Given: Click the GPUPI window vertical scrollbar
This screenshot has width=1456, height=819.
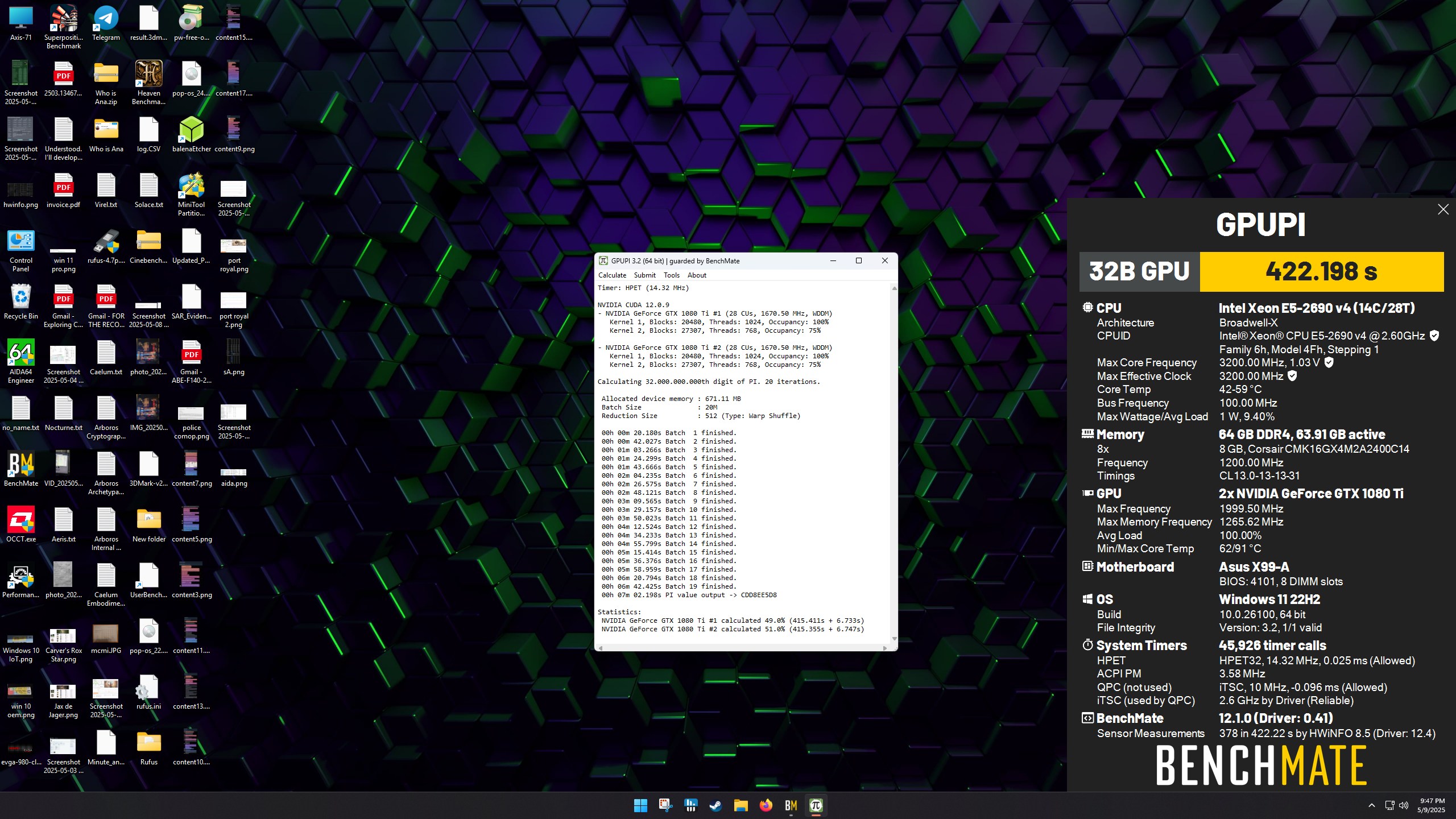Looking at the screenshot, I should click(894, 464).
